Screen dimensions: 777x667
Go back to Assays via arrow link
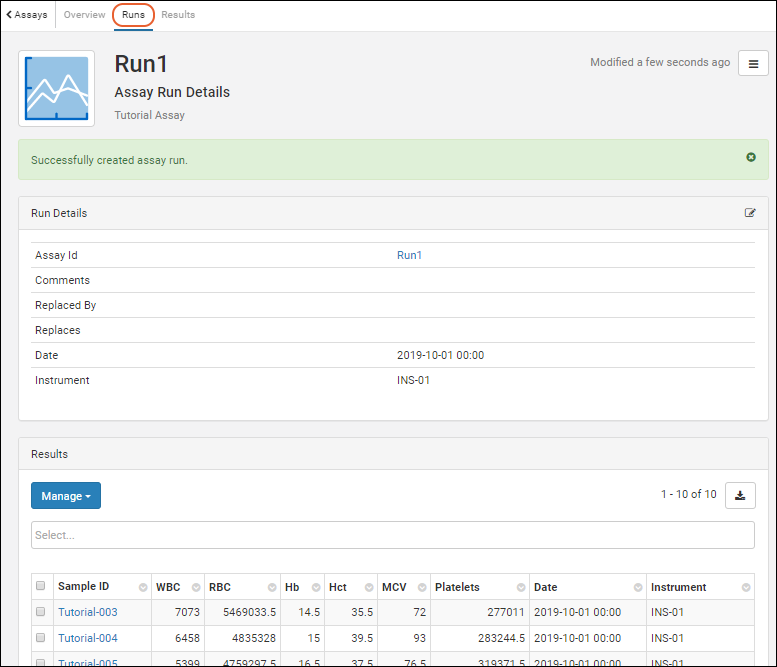coord(27,15)
